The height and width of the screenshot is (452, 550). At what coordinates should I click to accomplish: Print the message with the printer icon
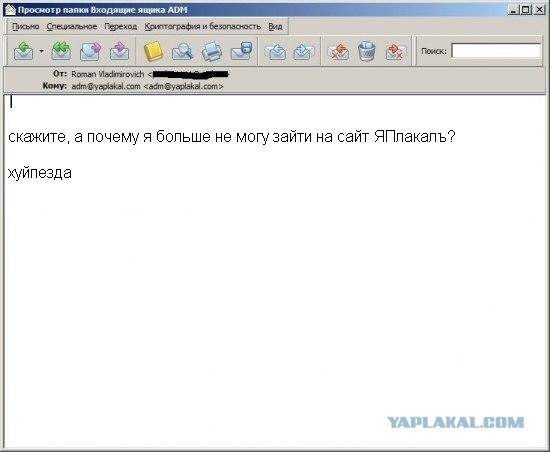[212, 51]
